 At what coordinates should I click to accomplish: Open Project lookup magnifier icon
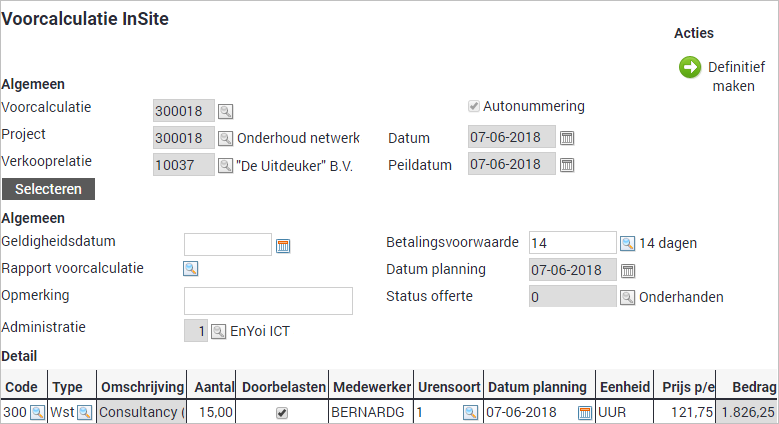click(225, 138)
